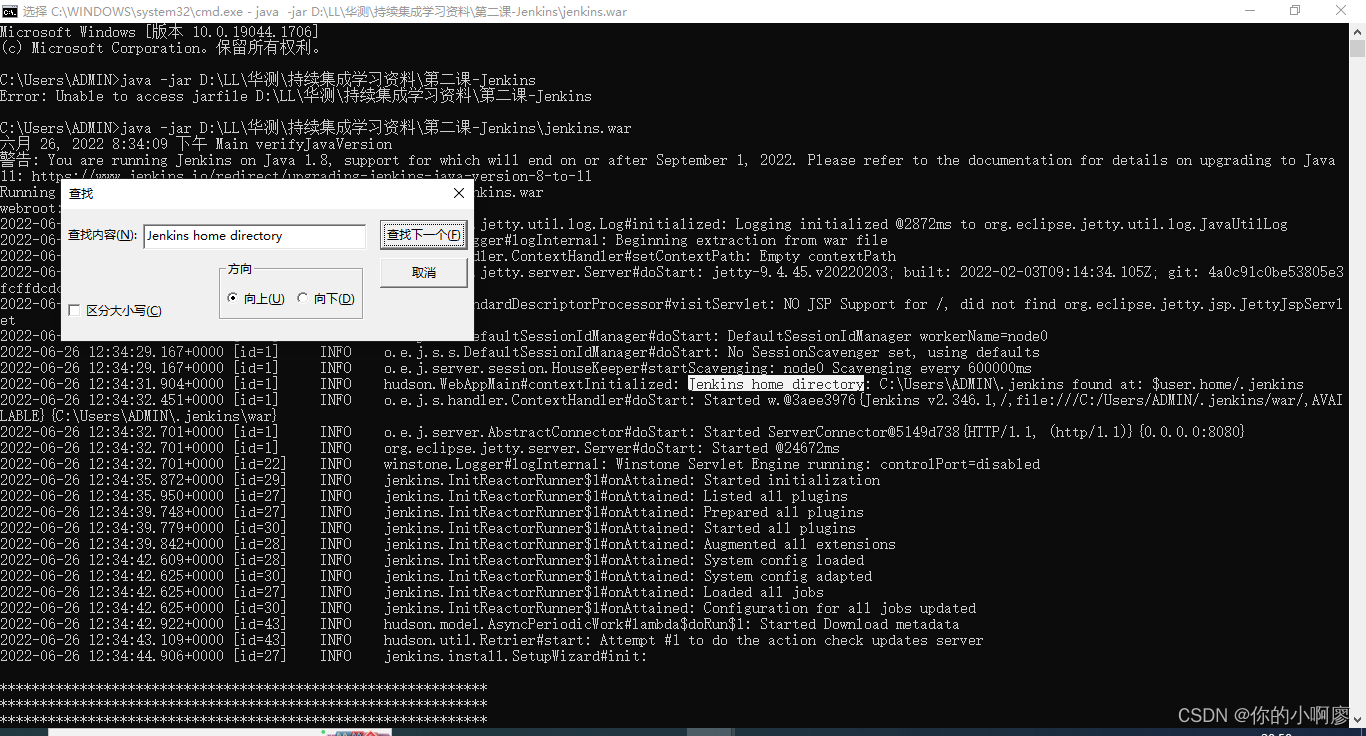Click 'DefaultSessionIdManager workerName=node0' log text
Screen dimensions: 1366x736
coord(888,336)
